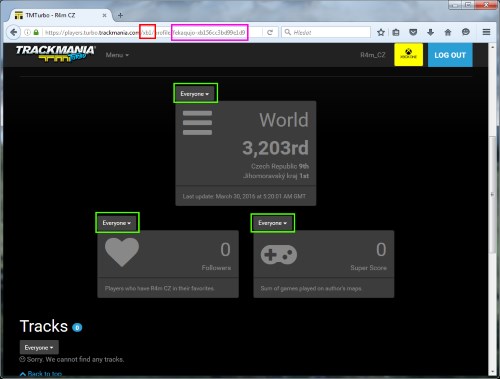Click the heart icon in Followers card
500x379 pixels.
point(122,252)
